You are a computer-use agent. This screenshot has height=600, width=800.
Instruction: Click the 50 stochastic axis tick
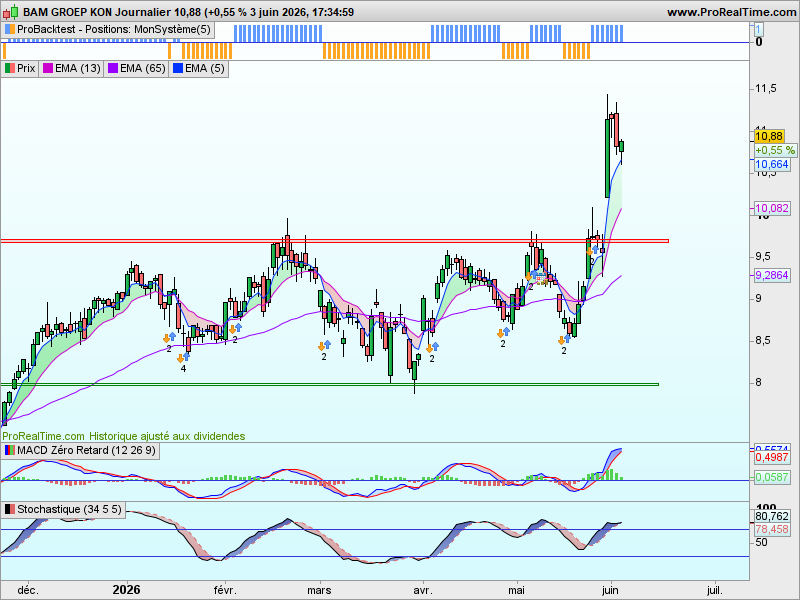click(x=761, y=542)
